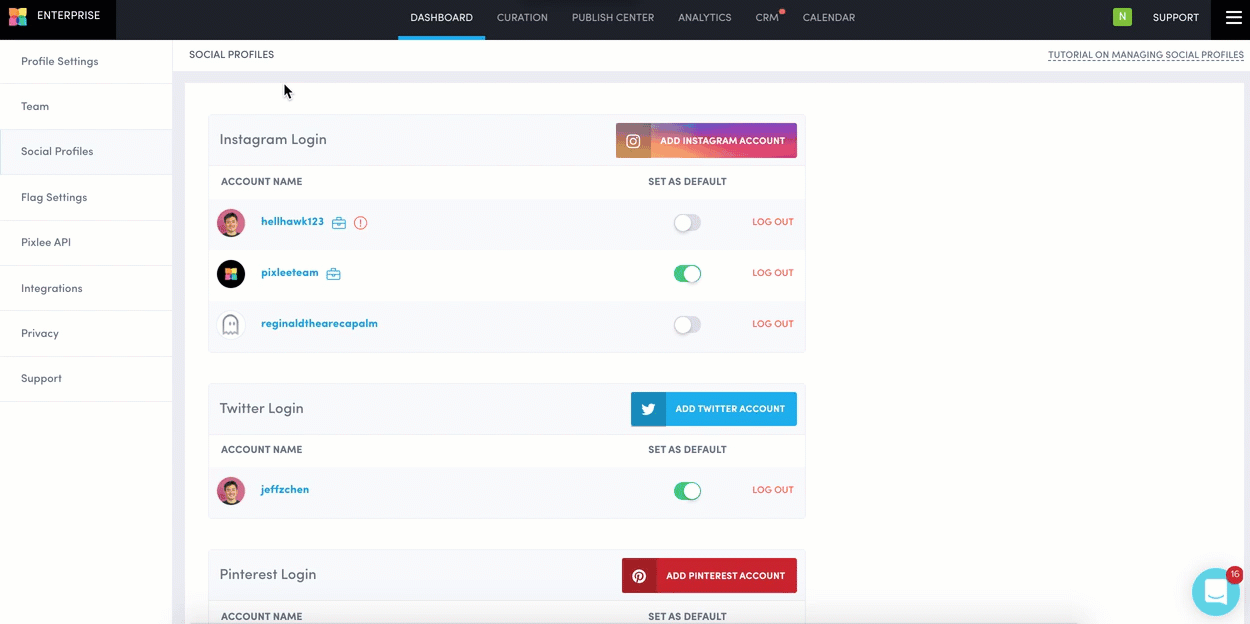This screenshot has width=1250, height=624.
Task: Open the chat support bubble
Action: coord(1215,591)
